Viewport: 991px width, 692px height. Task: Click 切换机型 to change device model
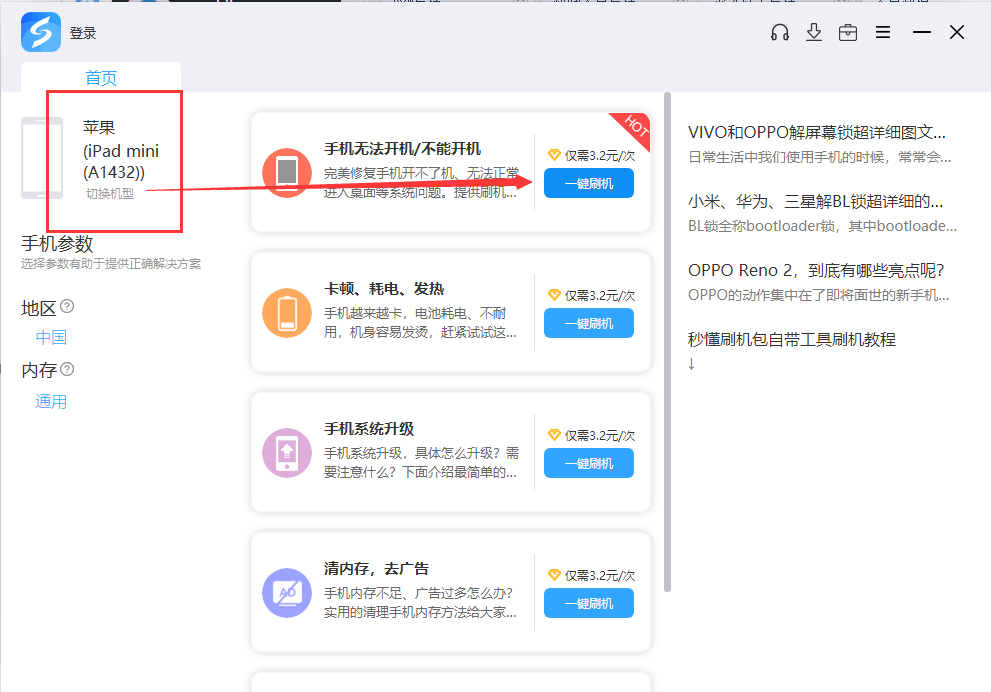pos(110,193)
